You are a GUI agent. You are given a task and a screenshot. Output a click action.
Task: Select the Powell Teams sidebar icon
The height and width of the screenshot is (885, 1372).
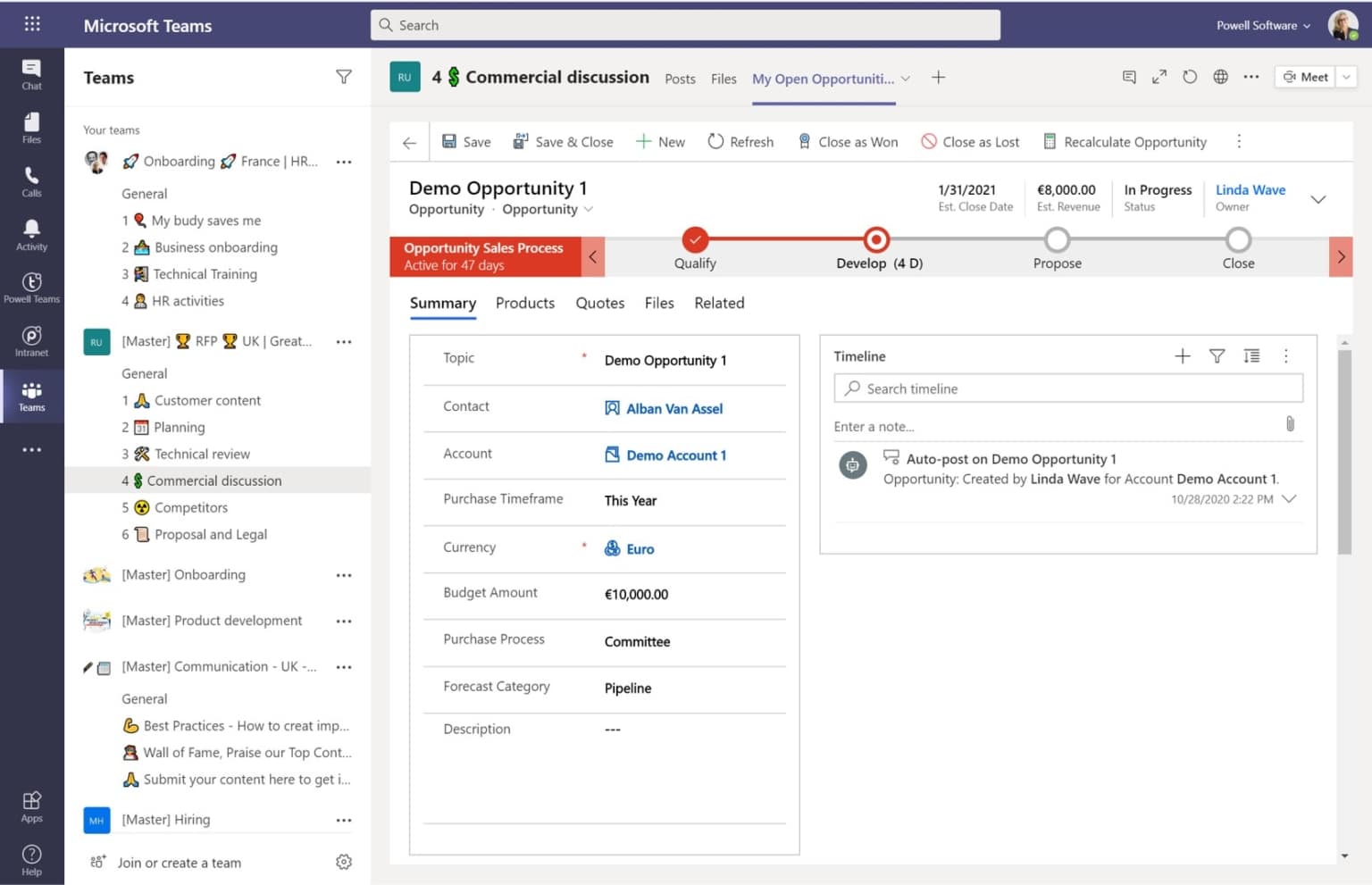[32, 284]
